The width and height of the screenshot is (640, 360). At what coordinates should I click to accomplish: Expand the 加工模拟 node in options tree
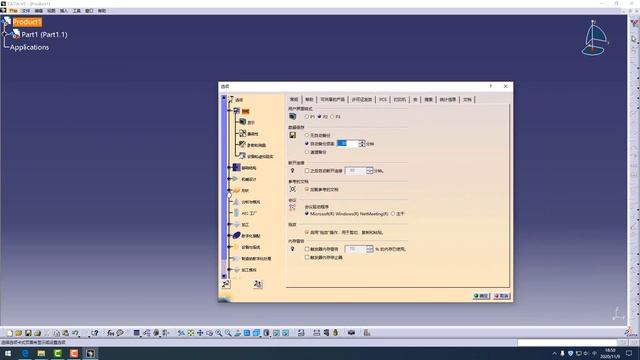229,270
